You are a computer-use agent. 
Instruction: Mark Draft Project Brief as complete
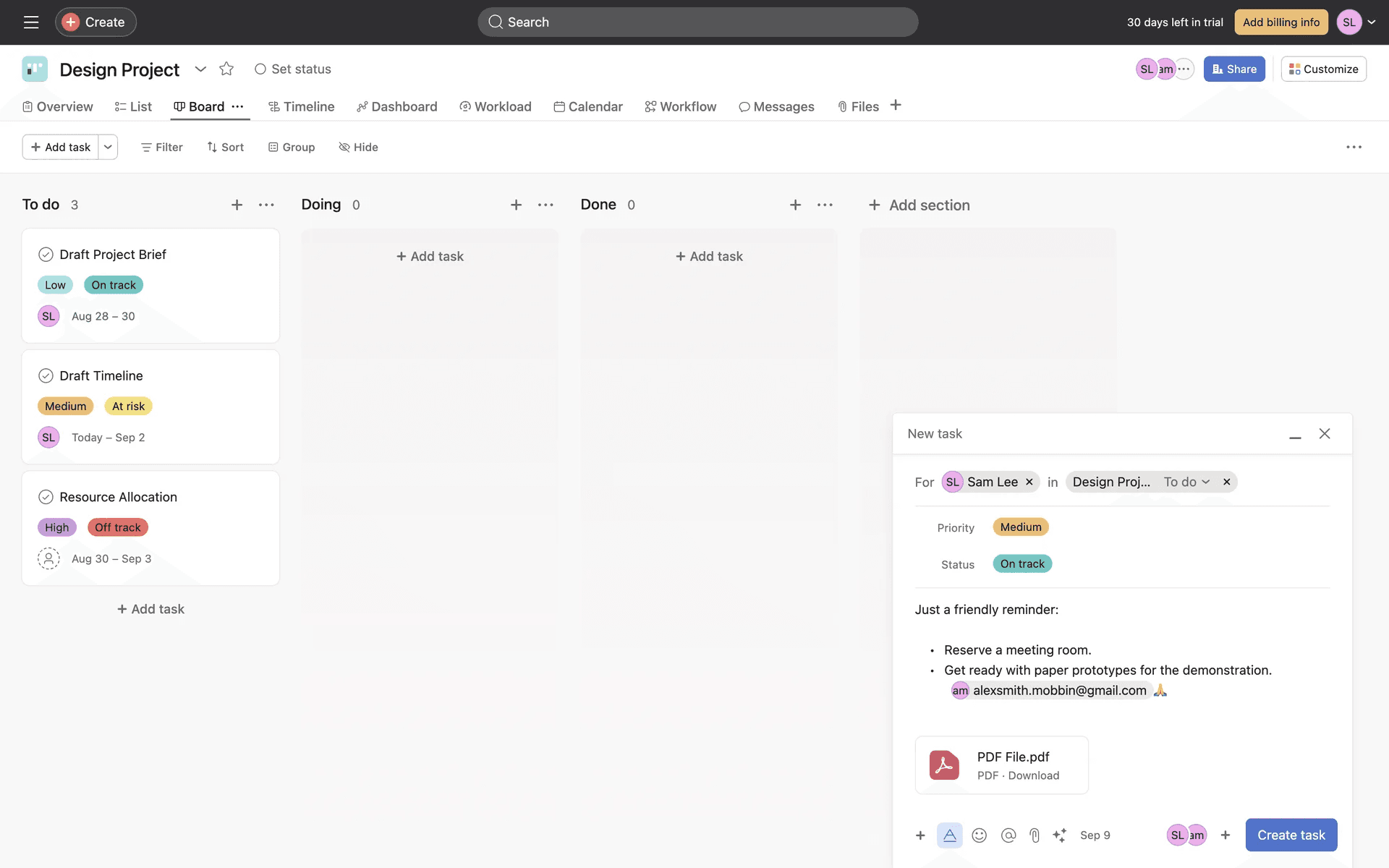point(46,255)
